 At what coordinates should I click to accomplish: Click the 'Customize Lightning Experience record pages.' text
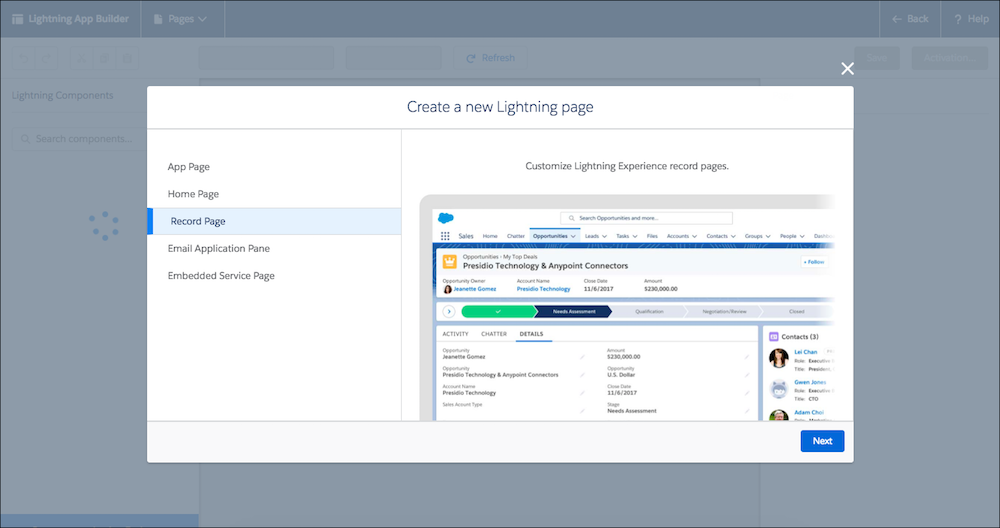(627, 166)
